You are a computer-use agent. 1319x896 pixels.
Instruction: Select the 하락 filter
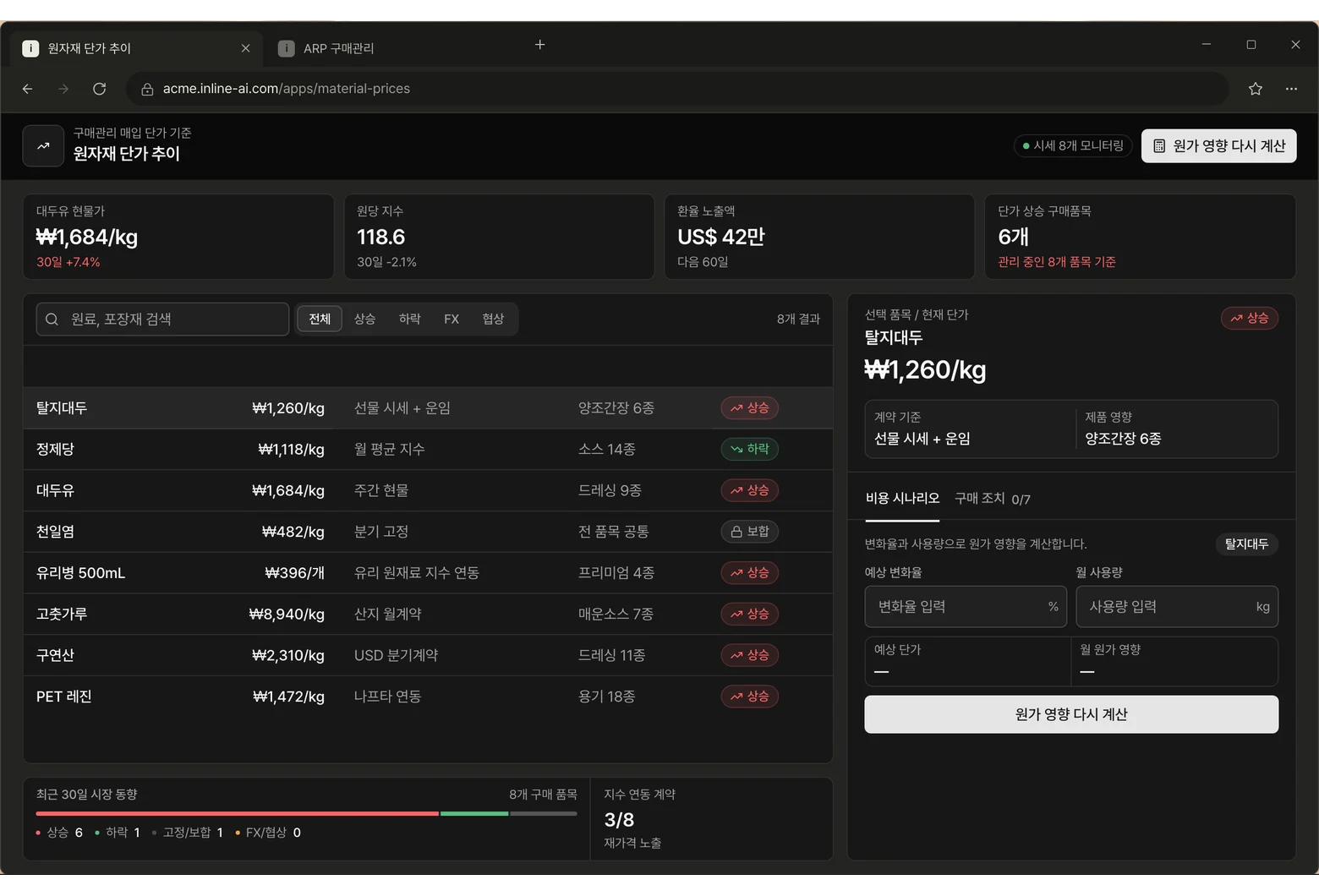410,319
